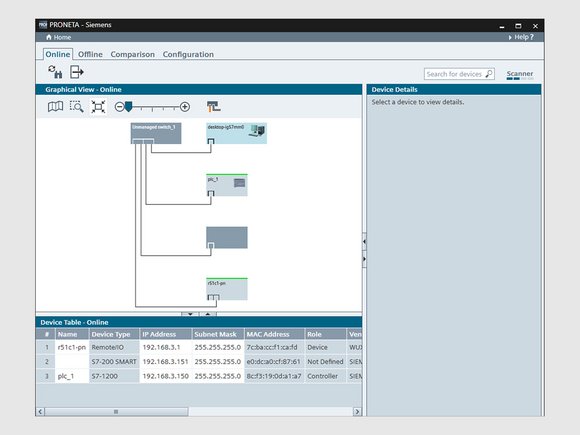
Task: Sort by the Role column header
Action: click(x=325, y=334)
